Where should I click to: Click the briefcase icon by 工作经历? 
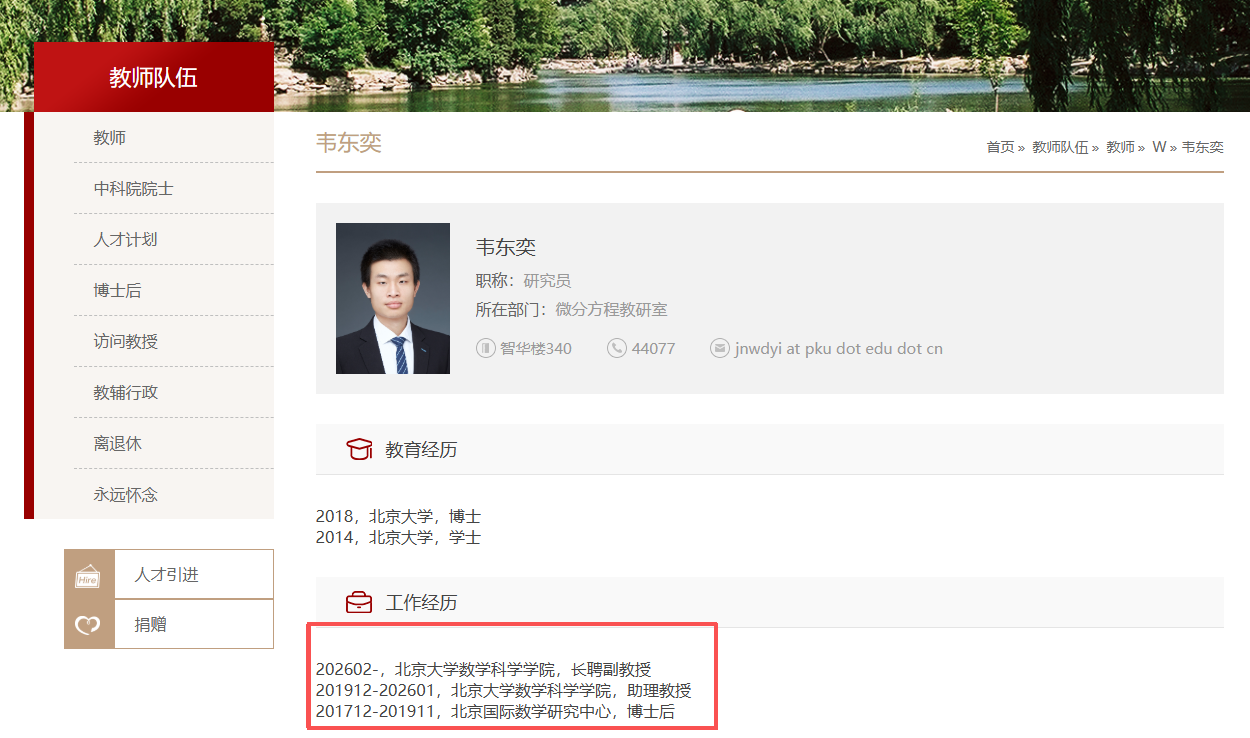point(359,602)
